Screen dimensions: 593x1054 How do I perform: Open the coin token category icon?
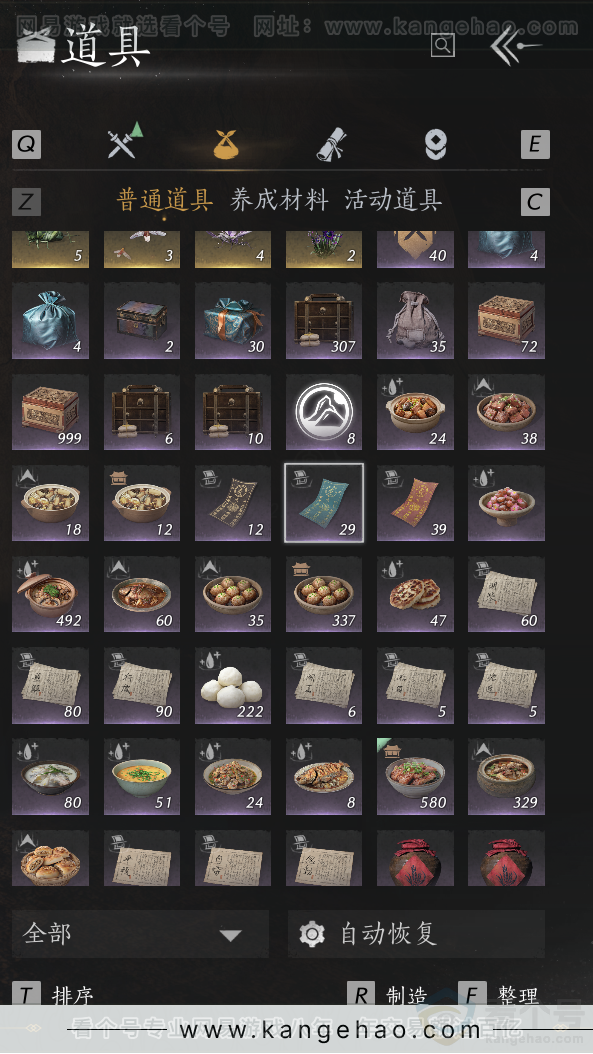click(436, 145)
